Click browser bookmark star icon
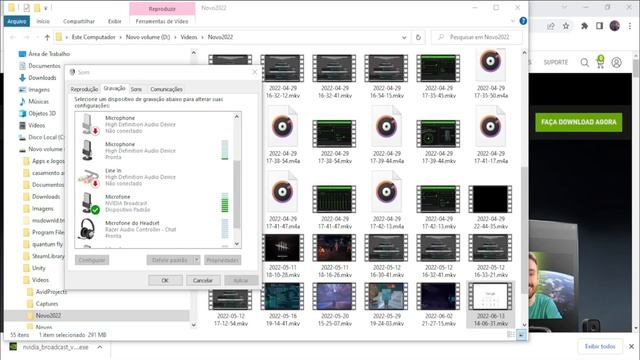 tap(566, 26)
